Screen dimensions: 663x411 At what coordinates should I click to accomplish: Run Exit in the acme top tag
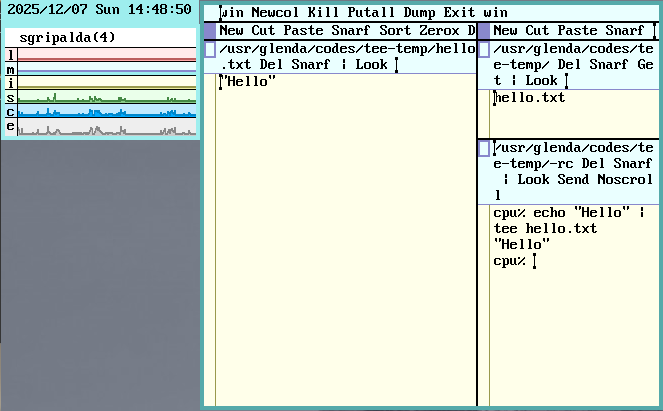click(459, 13)
